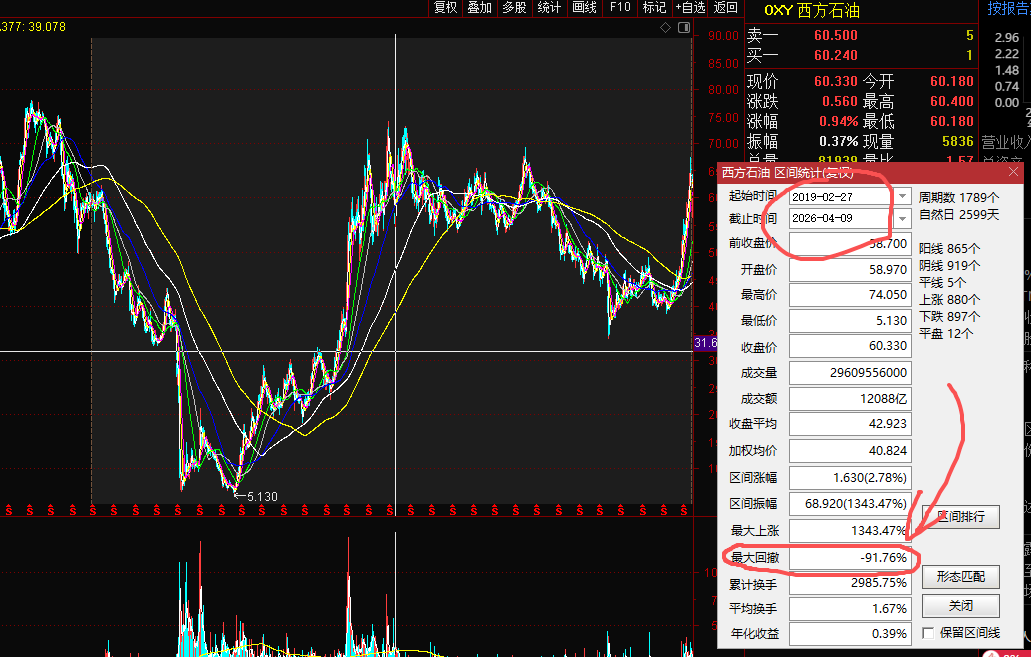Open the 多股 multi-stock view
Screen dimensions: 1031x657
(x=512, y=8)
